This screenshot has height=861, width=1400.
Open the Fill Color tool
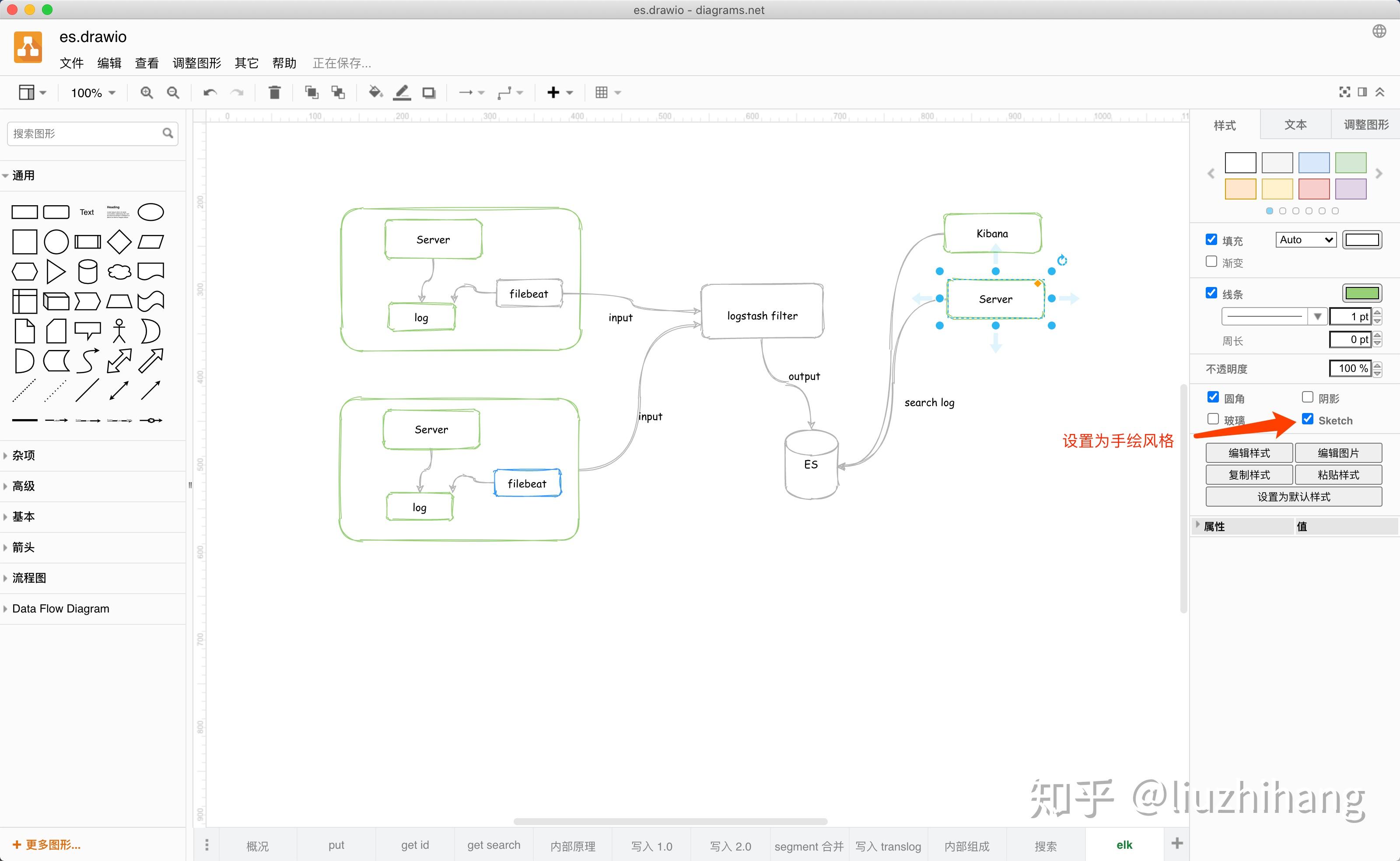tap(374, 92)
